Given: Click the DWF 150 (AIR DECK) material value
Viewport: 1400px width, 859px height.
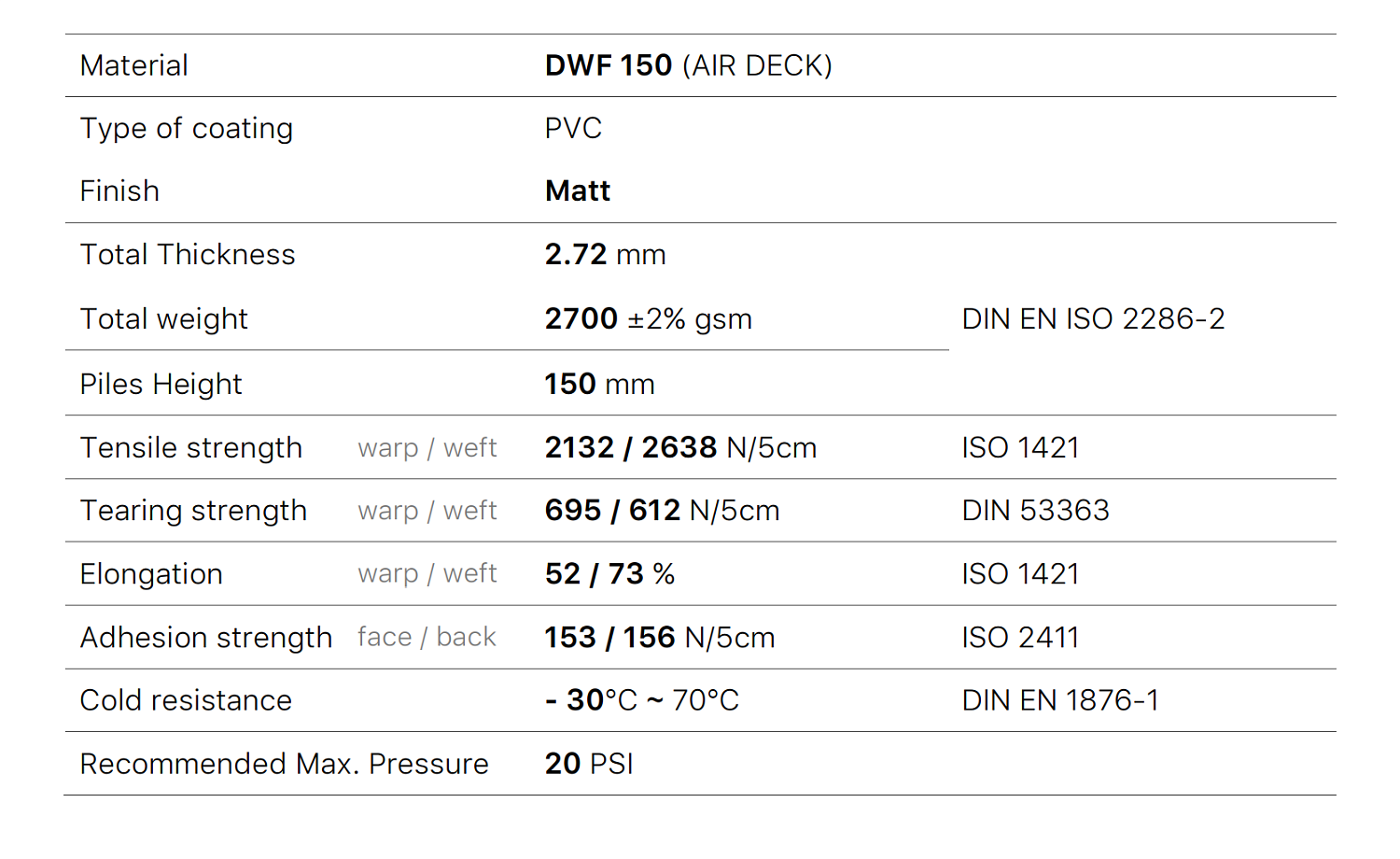Looking at the screenshot, I should coord(688,65).
